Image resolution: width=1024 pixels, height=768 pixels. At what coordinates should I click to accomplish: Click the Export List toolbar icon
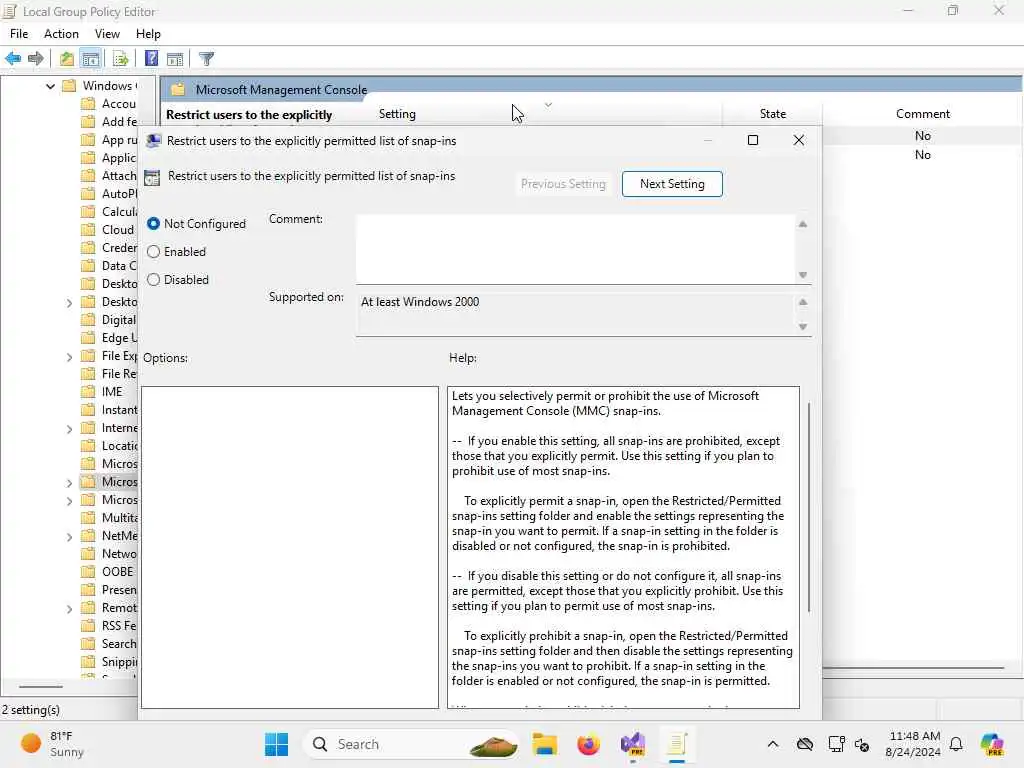(x=121, y=59)
